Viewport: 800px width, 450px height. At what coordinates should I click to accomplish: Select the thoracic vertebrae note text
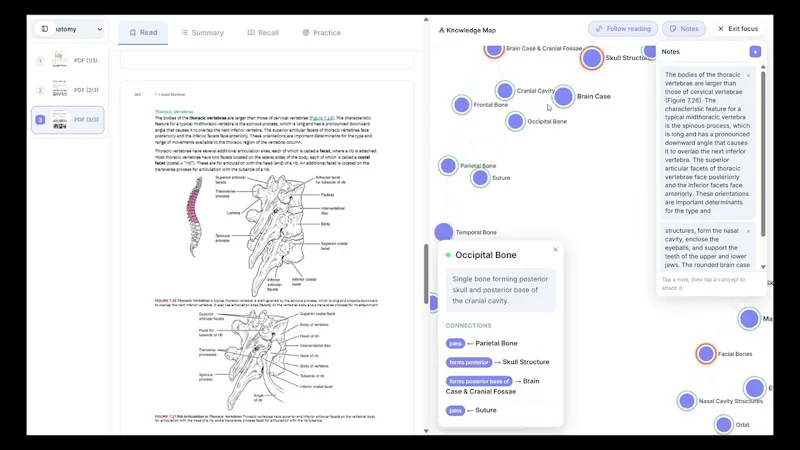[707, 143]
